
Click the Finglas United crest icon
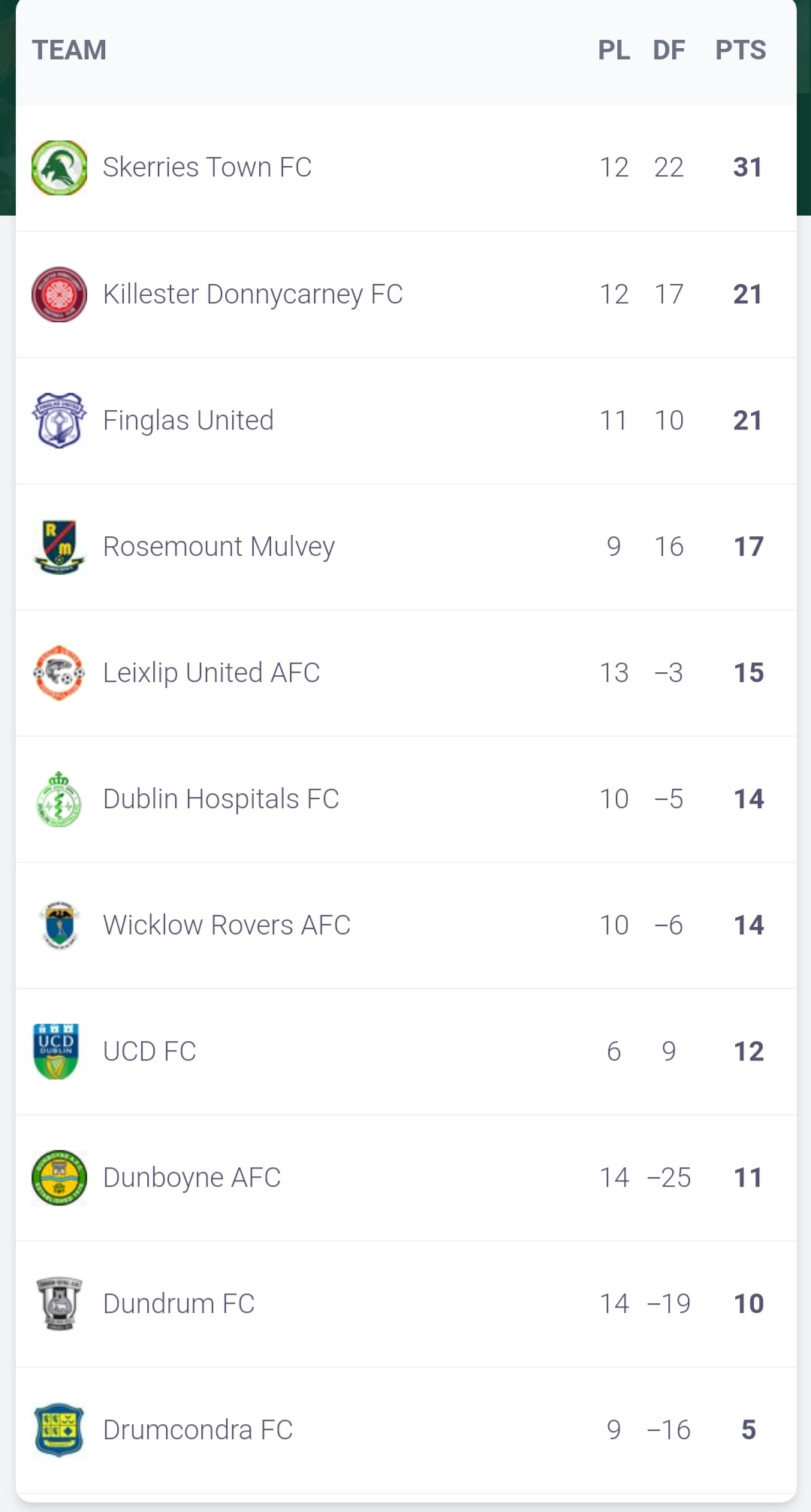(59, 419)
